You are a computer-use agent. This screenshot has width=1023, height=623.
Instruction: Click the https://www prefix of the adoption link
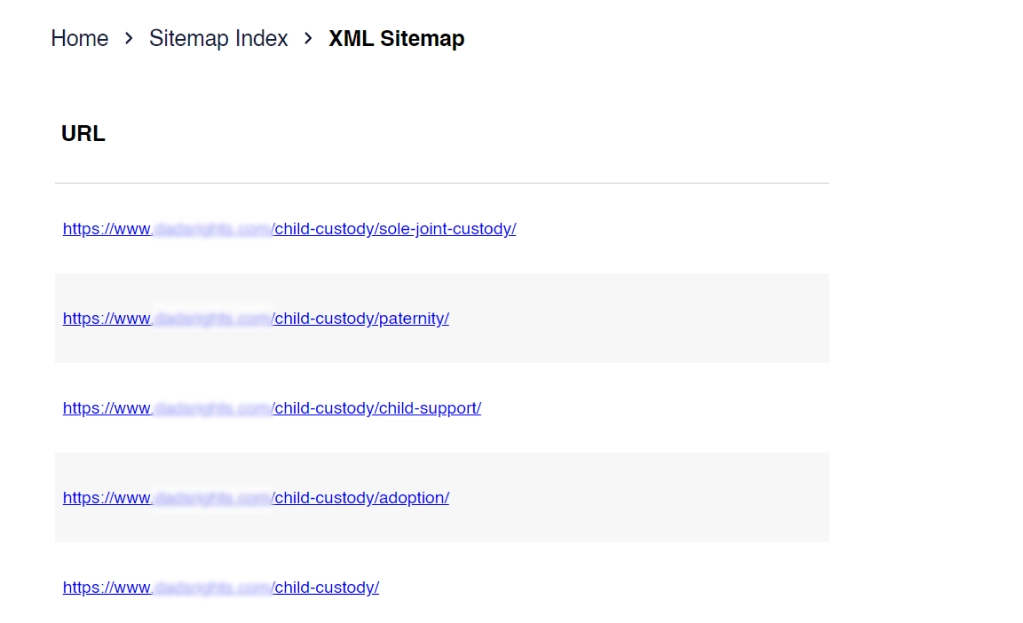click(106, 498)
